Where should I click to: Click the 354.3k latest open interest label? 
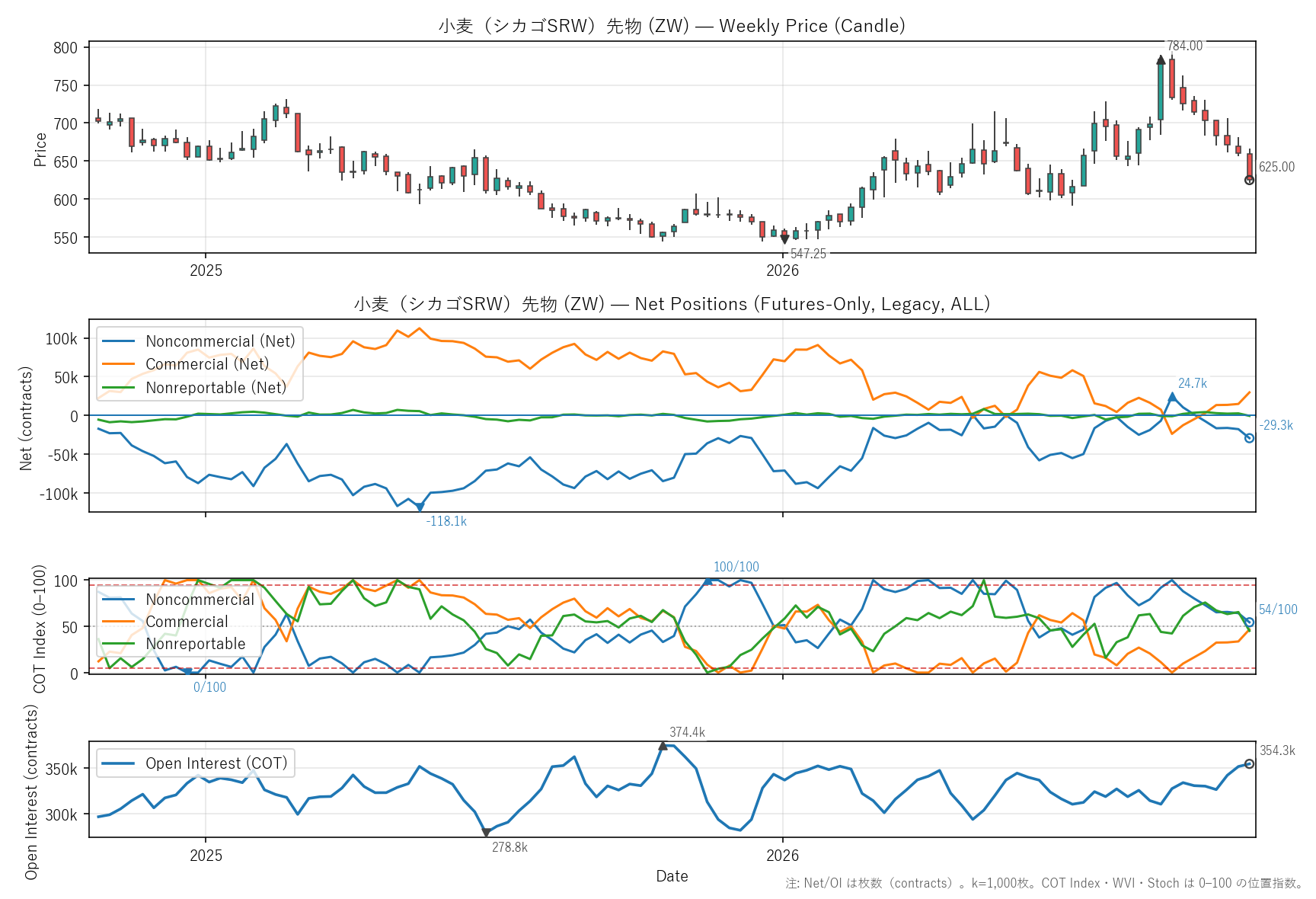(1277, 751)
